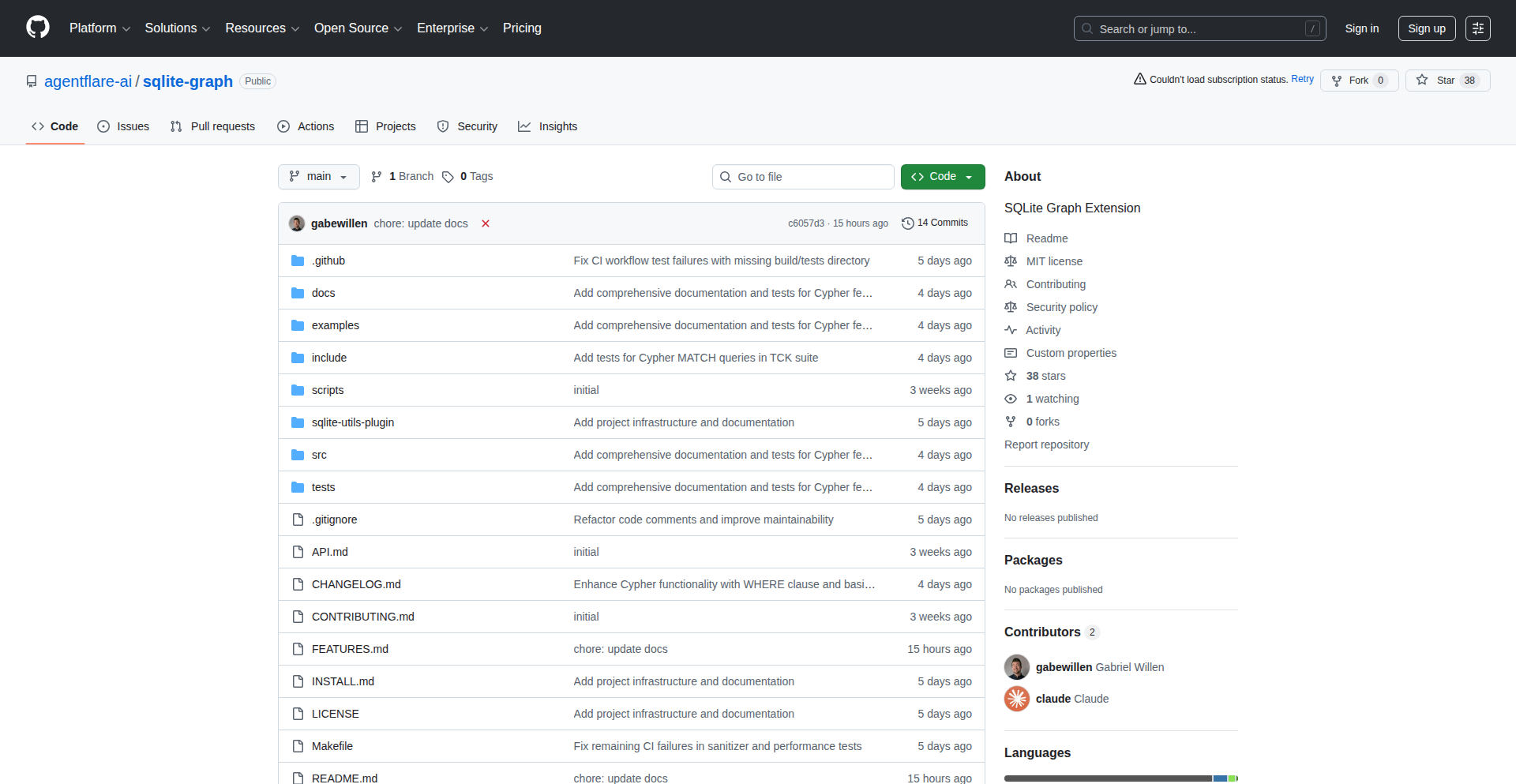
Task: Click the Makefile file icon
Action: click(x=298, y=746)
